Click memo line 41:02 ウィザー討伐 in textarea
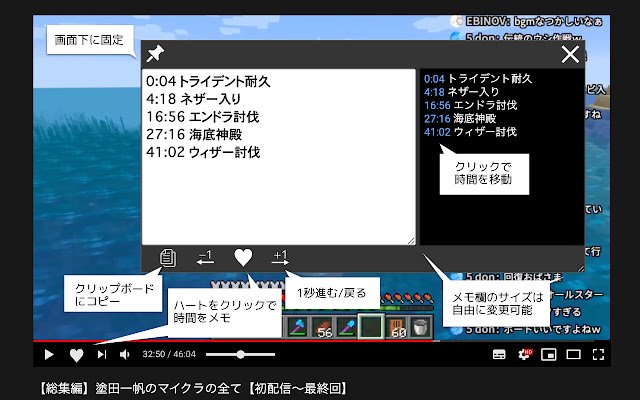 (x=203, y=152)
